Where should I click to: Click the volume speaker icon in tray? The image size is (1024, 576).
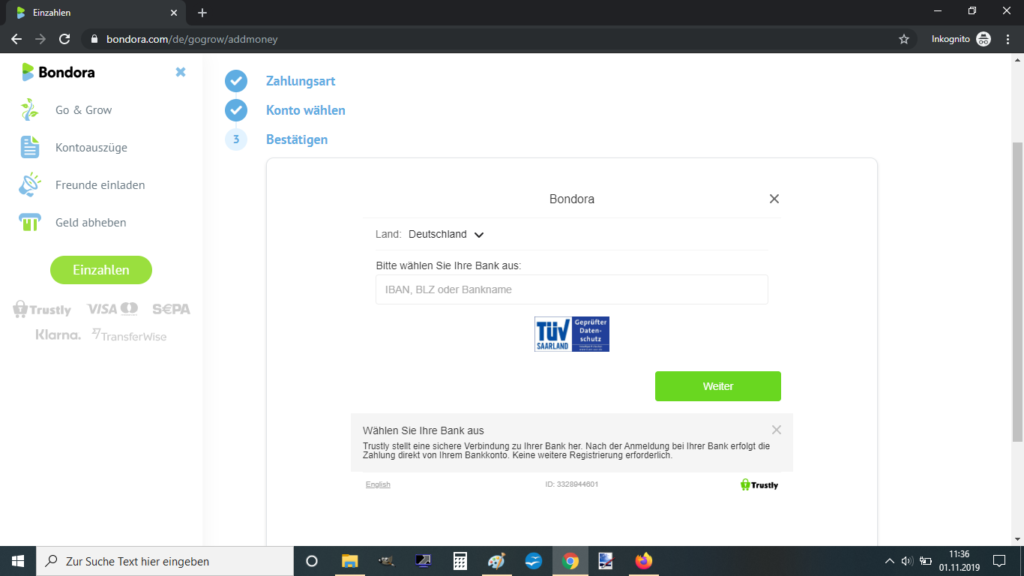coord(907,561)
